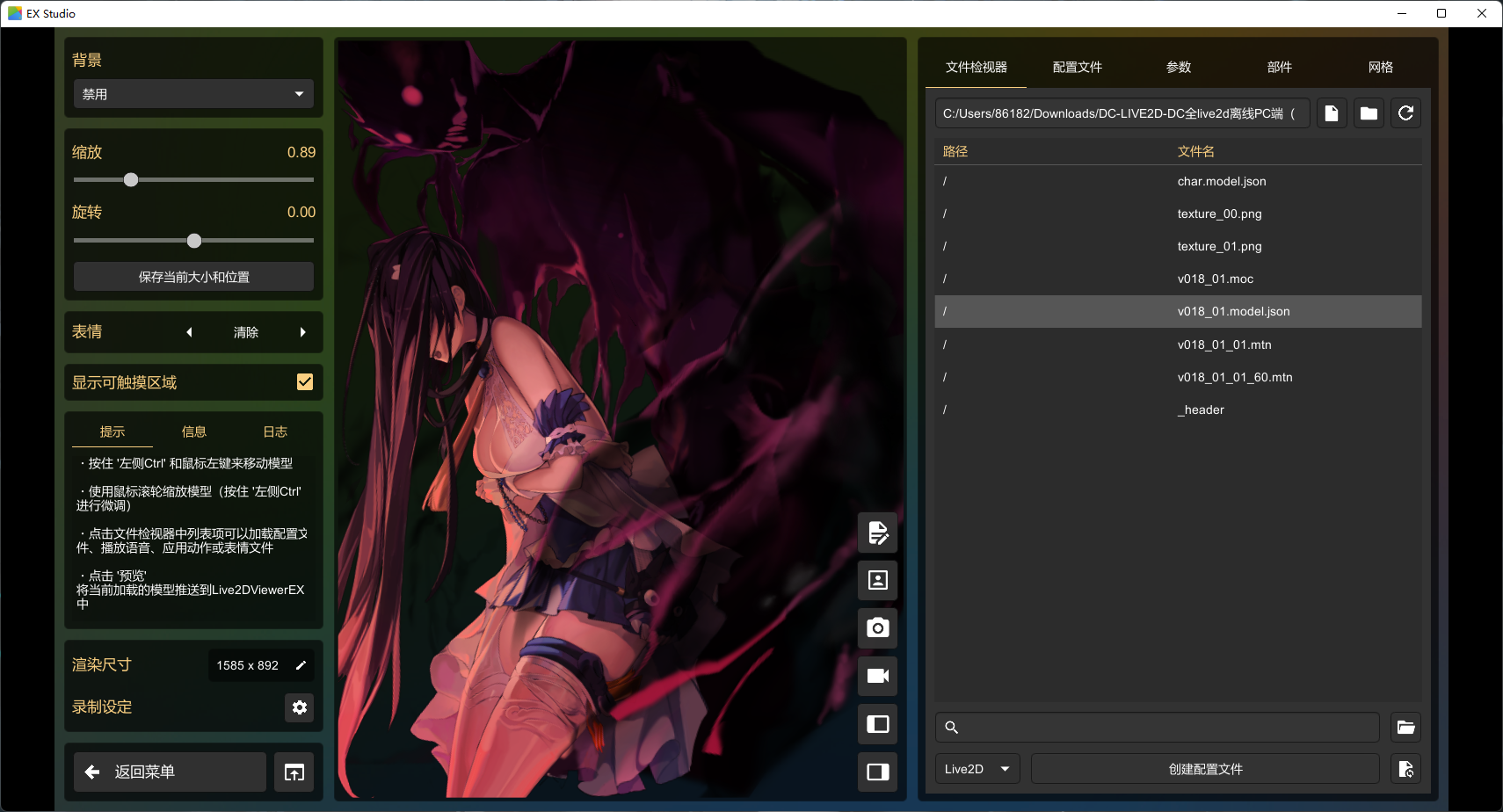
Task: Select v018_01_01_60.mtn in the file list
Action: [x=1178, y=377]
